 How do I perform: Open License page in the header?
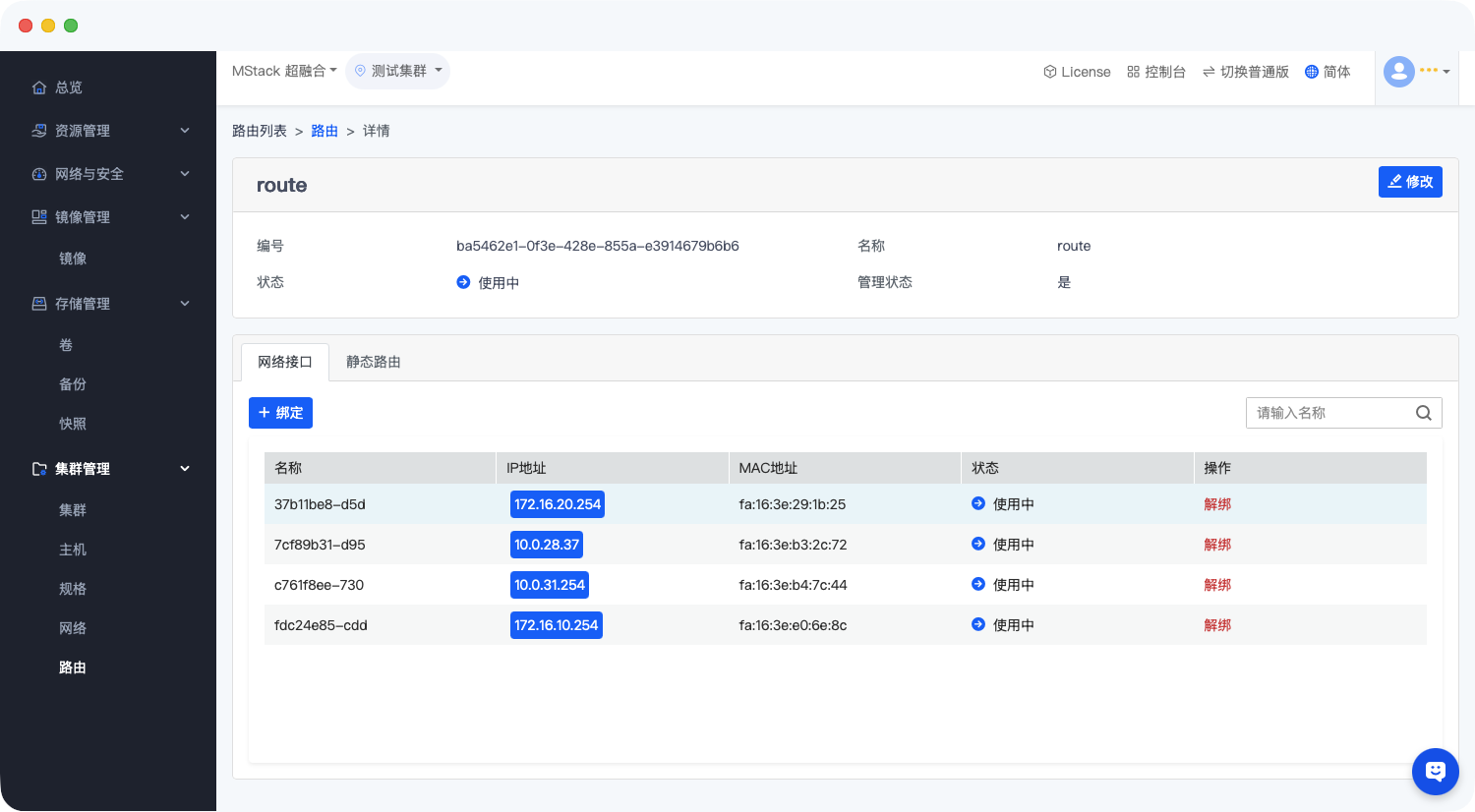pyautogui.click(x=1077, y=72)
